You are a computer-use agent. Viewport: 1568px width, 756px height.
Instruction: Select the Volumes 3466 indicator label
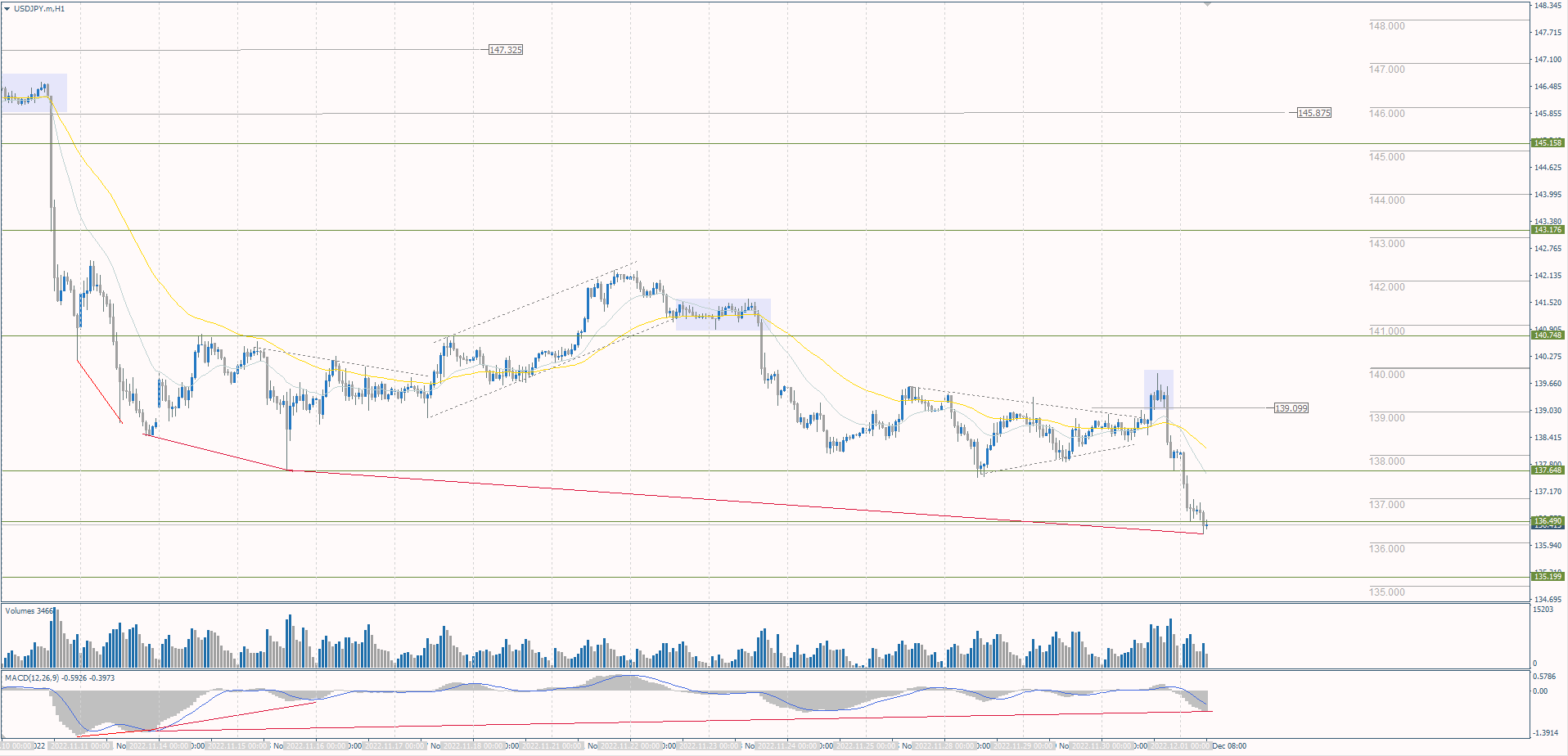point(29,611)
